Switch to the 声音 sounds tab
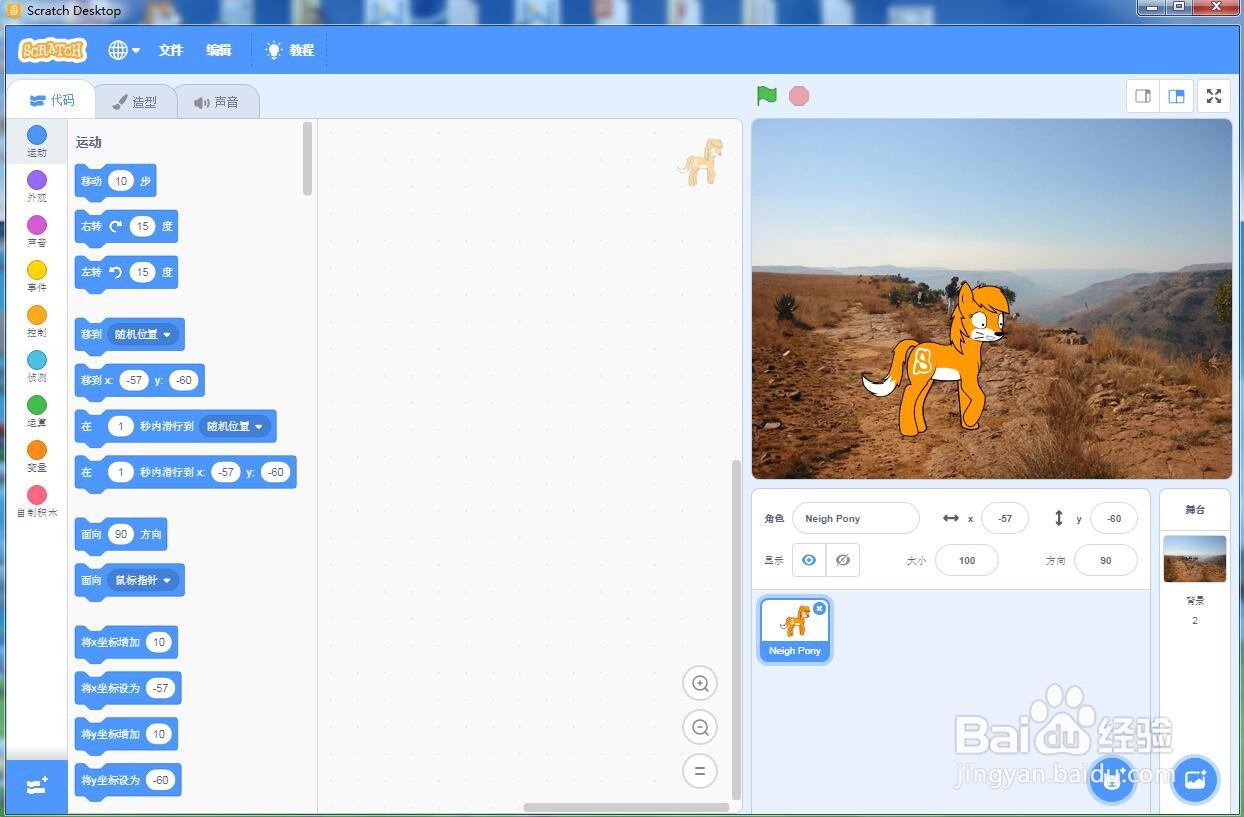 click(217, 102)
